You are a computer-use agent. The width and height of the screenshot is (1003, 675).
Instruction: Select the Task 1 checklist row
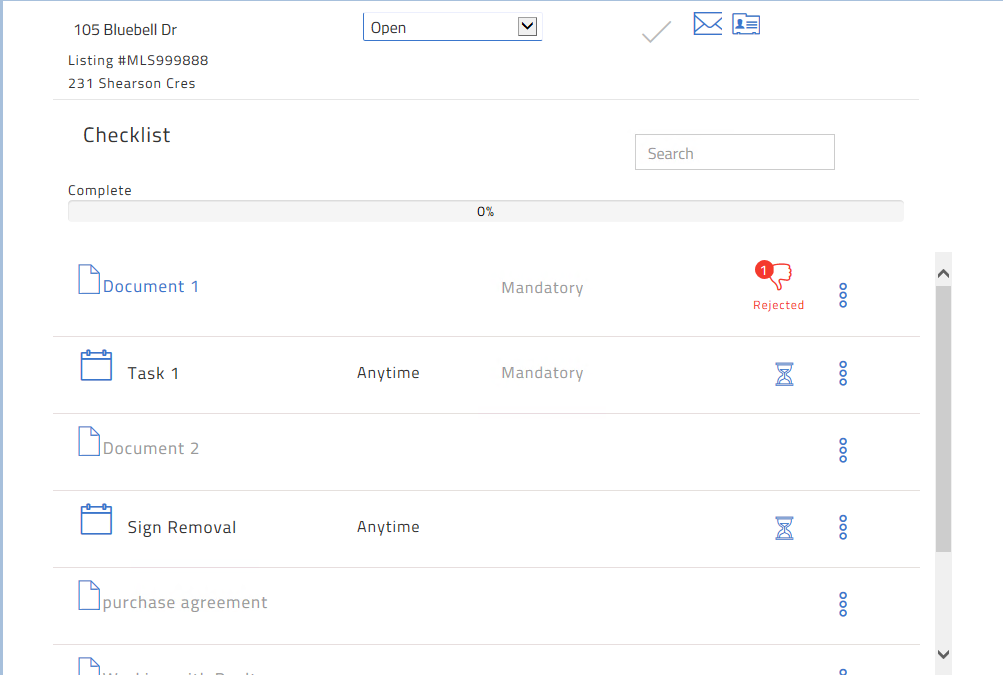[x=153, y=372]
